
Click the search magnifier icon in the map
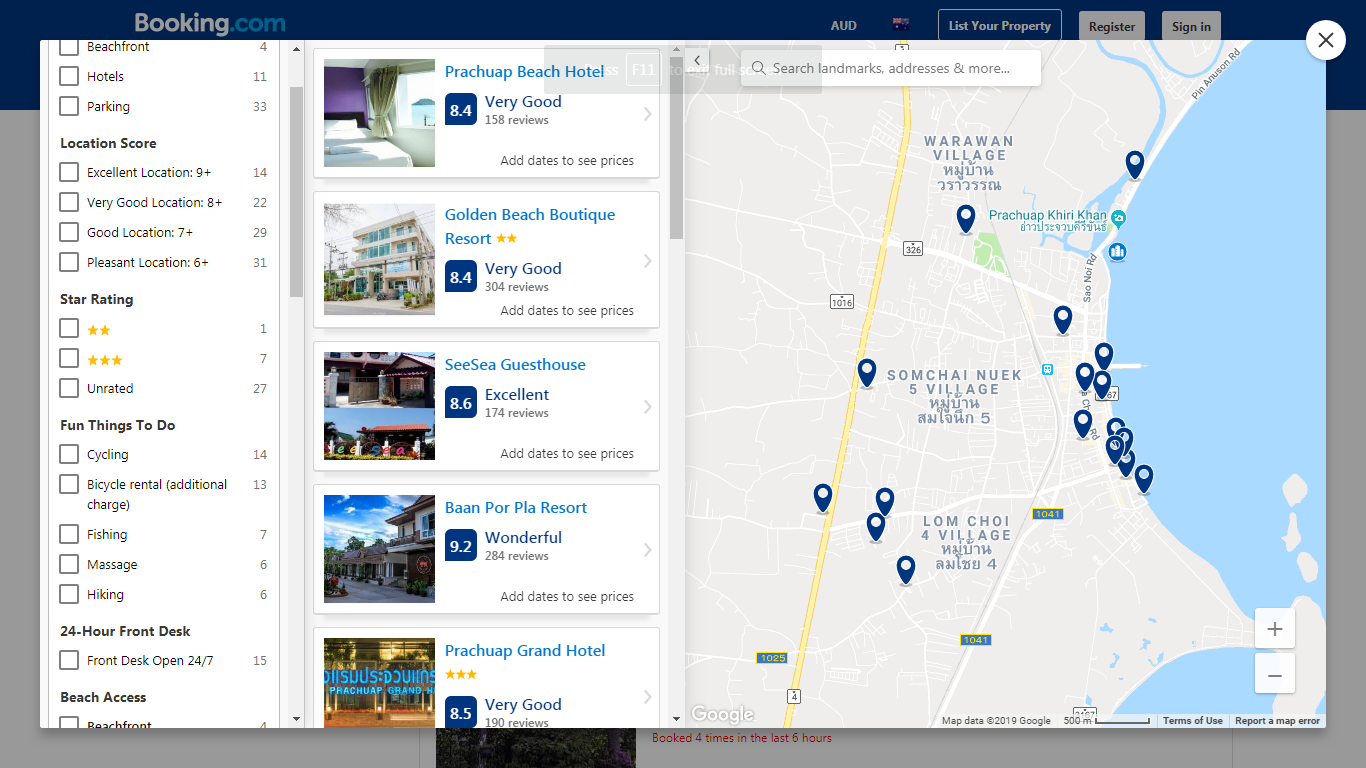[x=758, y=68]
